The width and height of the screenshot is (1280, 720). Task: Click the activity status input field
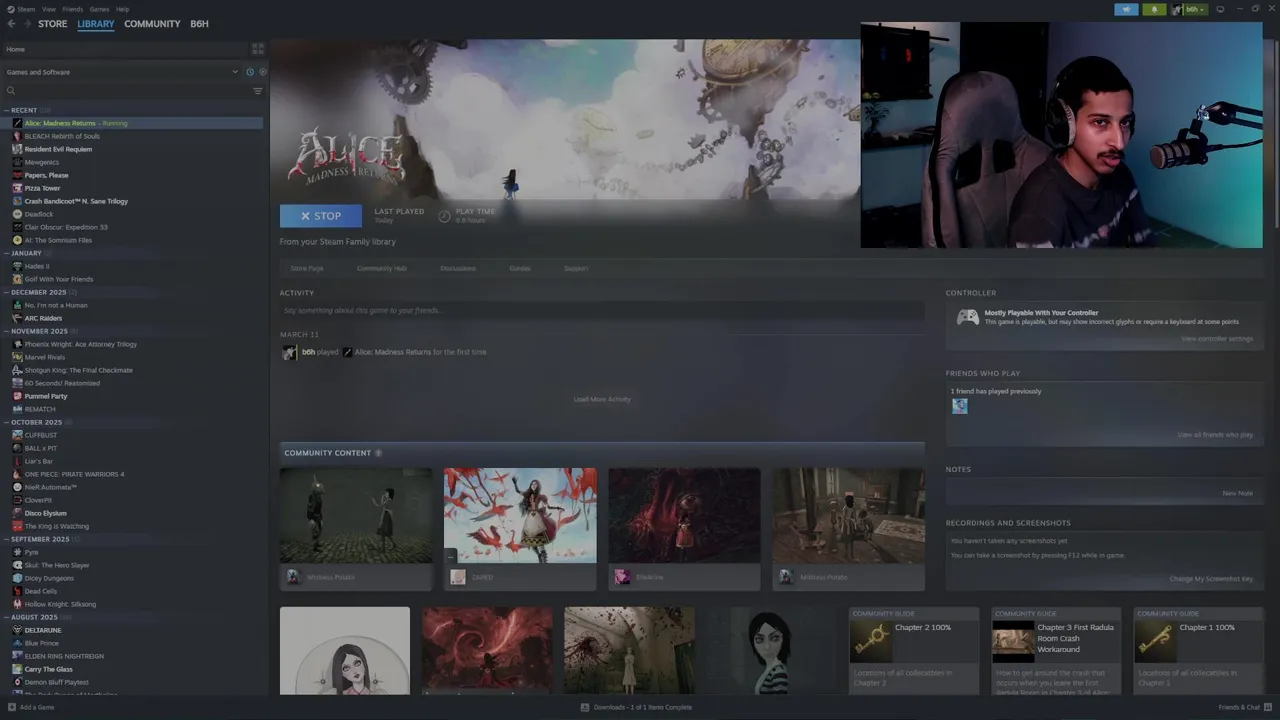pyautogui.click(x=602, y=311)
